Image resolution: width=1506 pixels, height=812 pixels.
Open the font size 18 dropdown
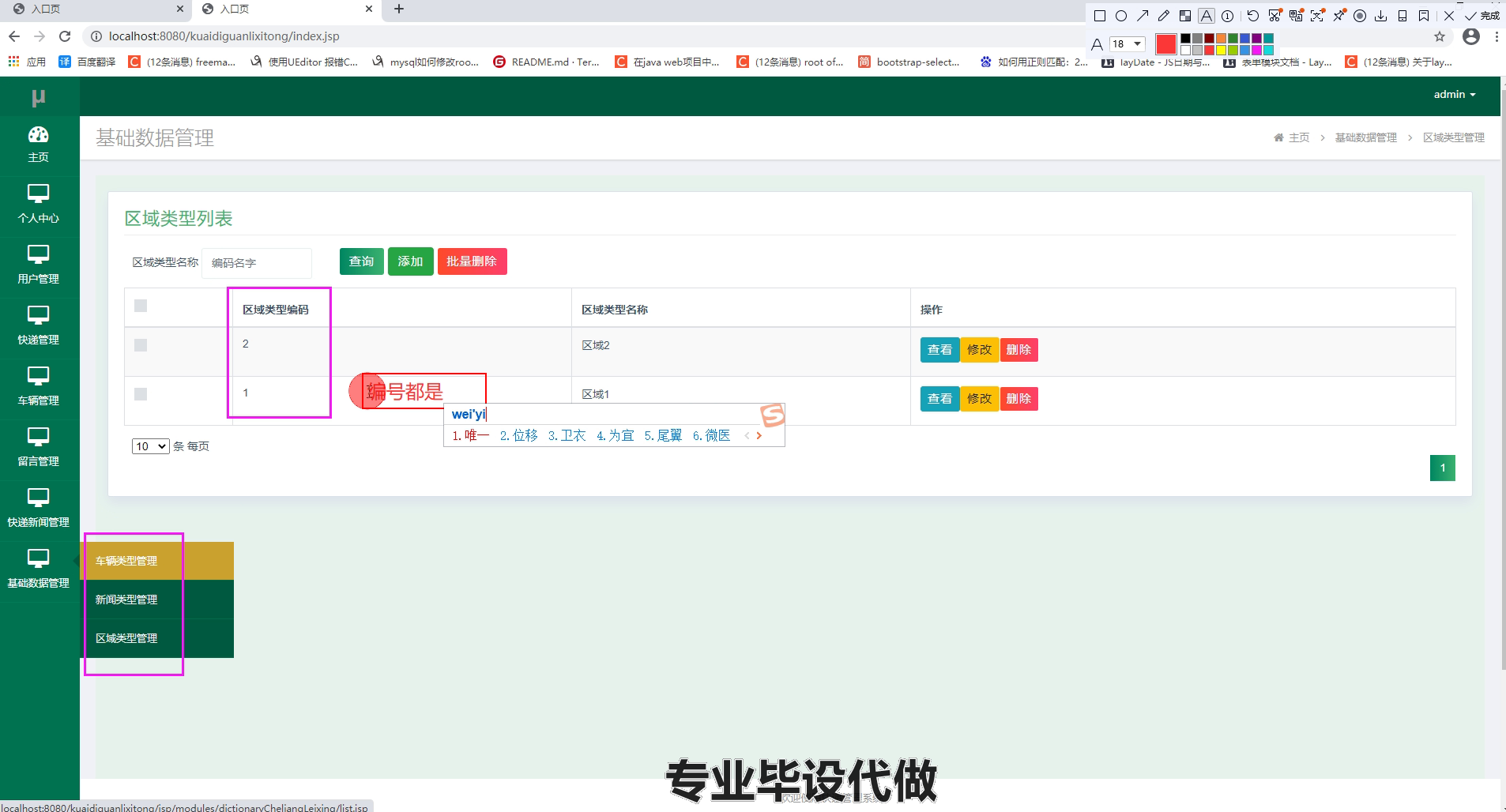[x=1128, y=43]
